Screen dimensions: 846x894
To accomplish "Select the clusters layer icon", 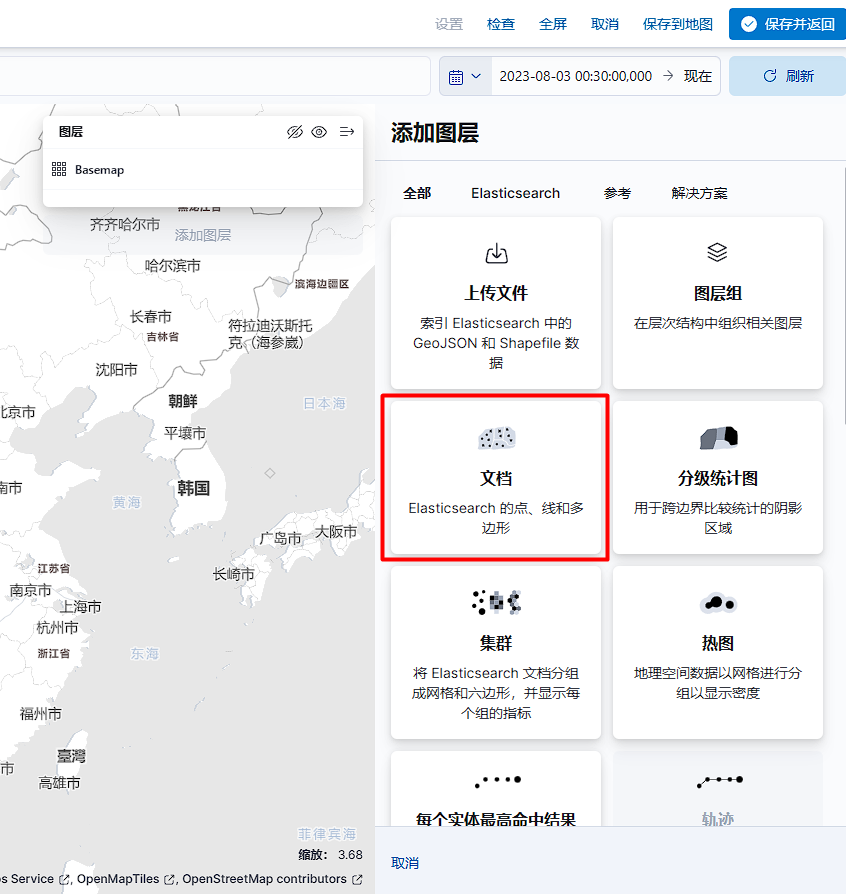I will point(496,602).
